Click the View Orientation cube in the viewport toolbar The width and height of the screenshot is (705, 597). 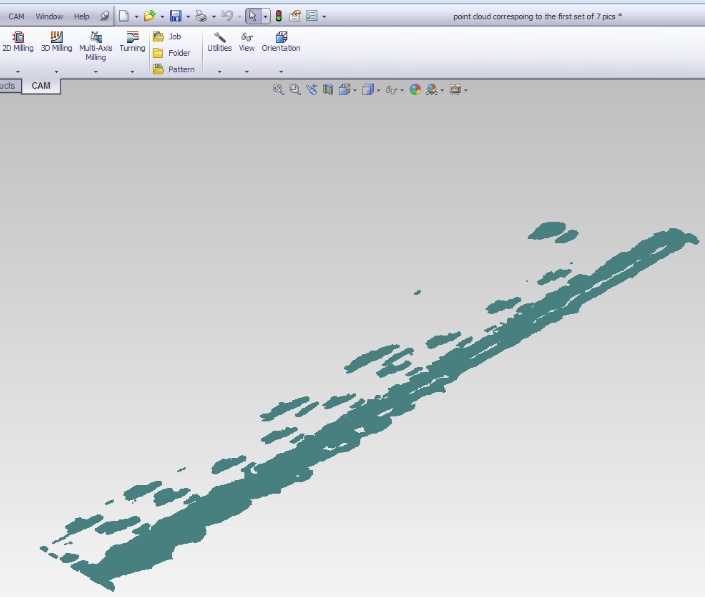[x=344, y=90]
